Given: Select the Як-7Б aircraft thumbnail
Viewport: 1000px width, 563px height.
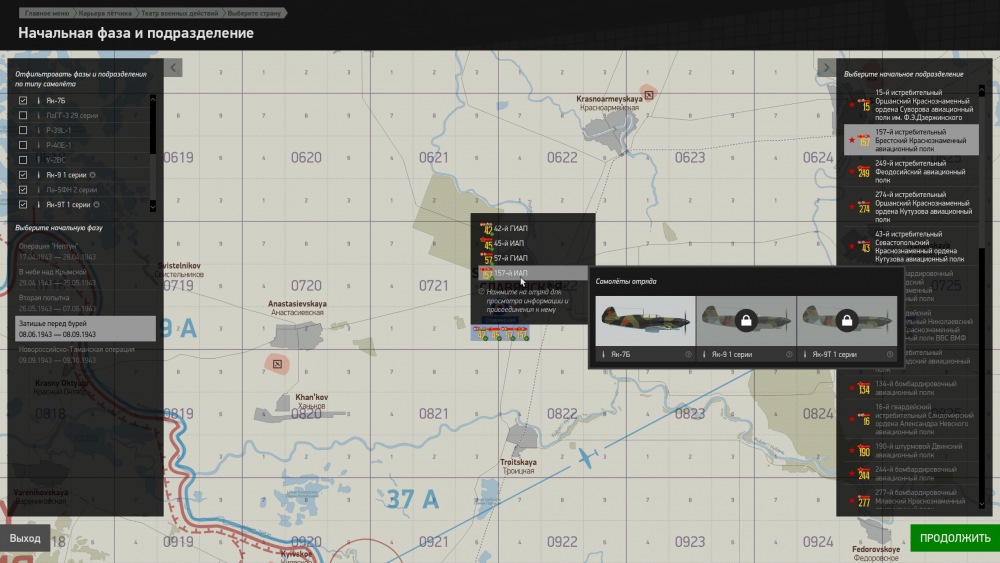Looking at the screenshot, I should [x=645, y=321].
